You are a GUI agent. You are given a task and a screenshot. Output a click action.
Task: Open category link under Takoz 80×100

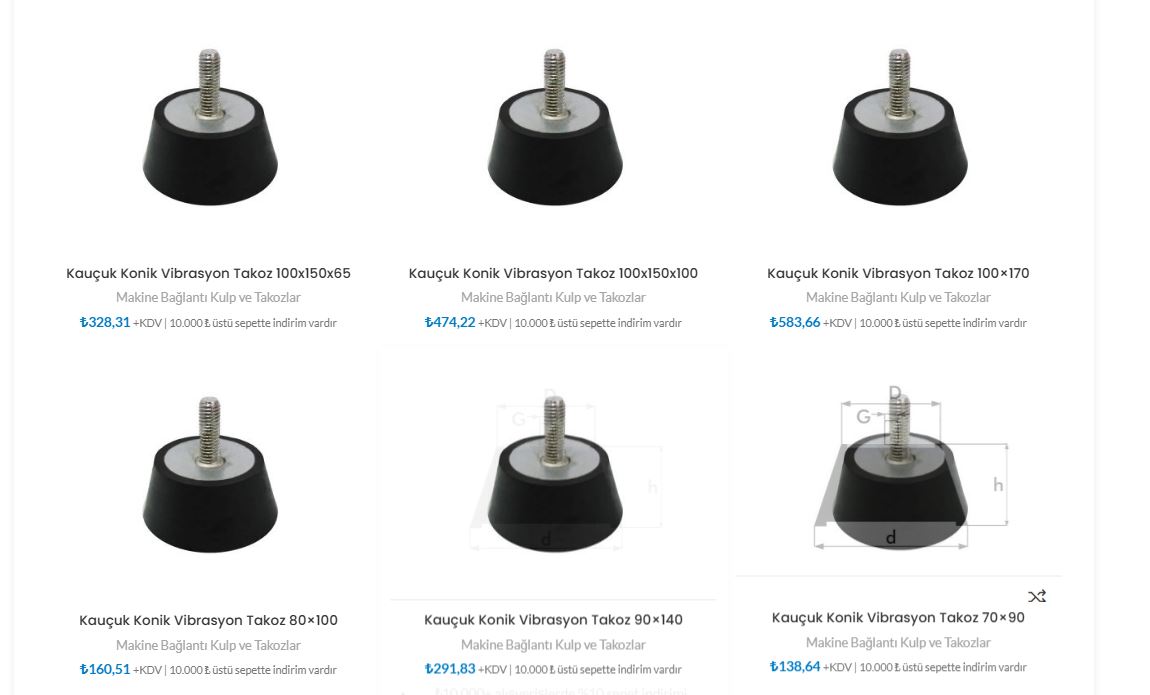[x=208, y=645]
